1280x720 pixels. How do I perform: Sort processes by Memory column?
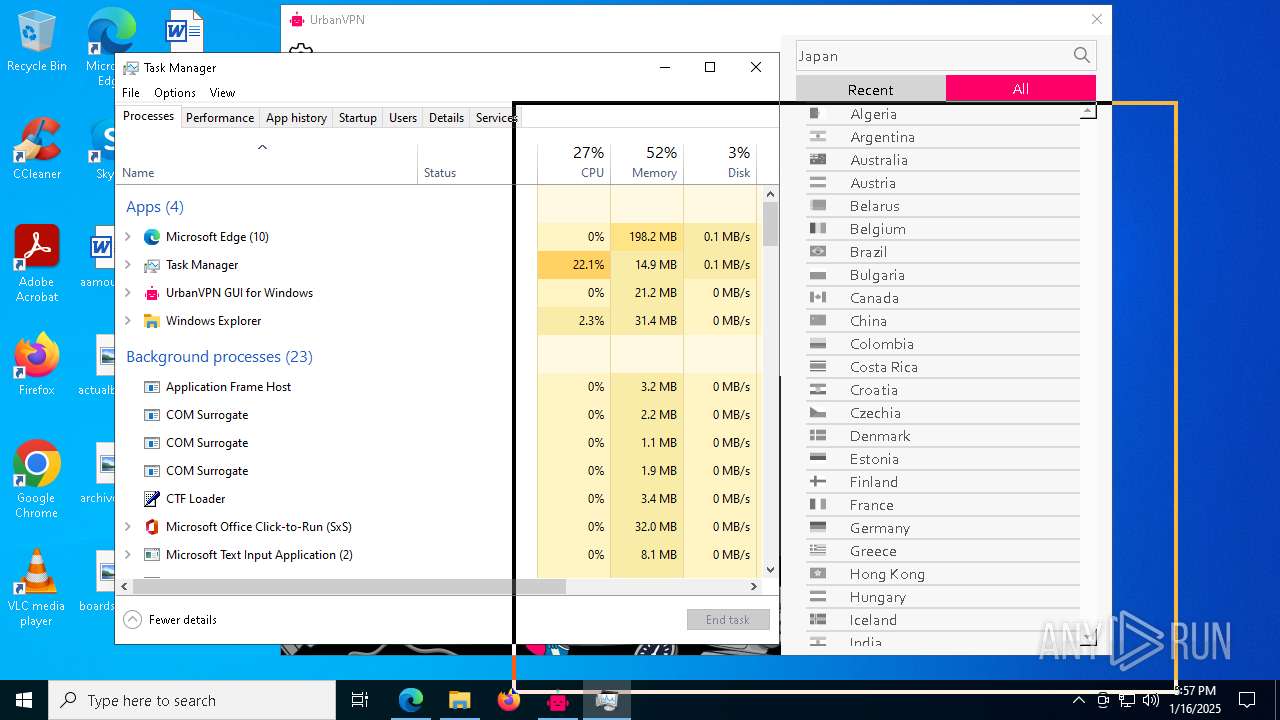pos(647,162)
